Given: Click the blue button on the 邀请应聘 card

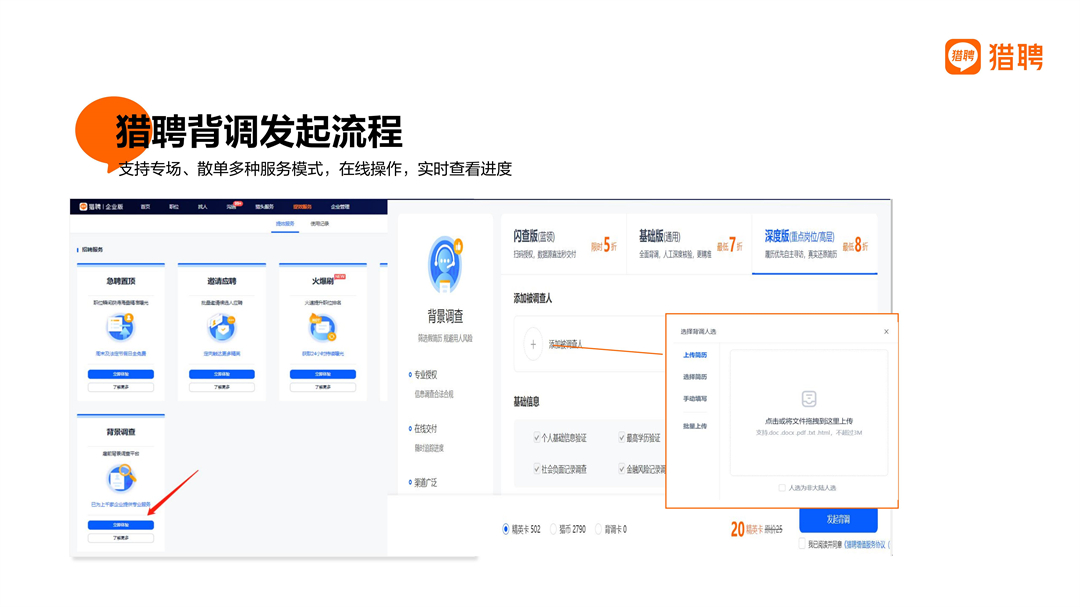Looking at the screenshot, I should 222,374.
